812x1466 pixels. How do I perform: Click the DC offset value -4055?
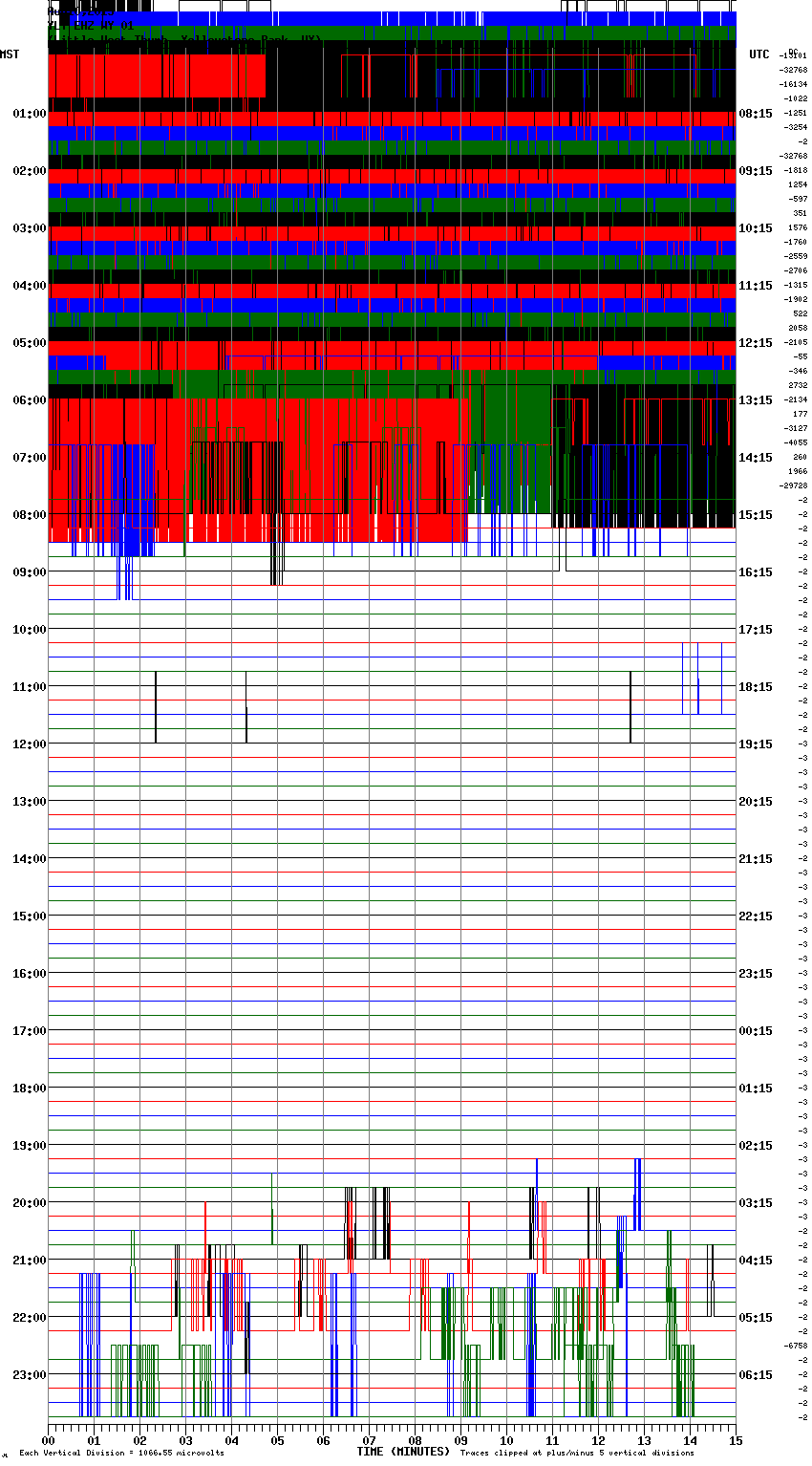click(797, 442)
